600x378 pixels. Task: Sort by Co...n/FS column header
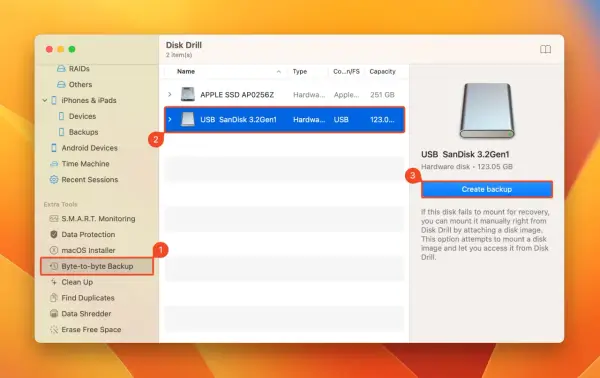(x=346, y=72)
